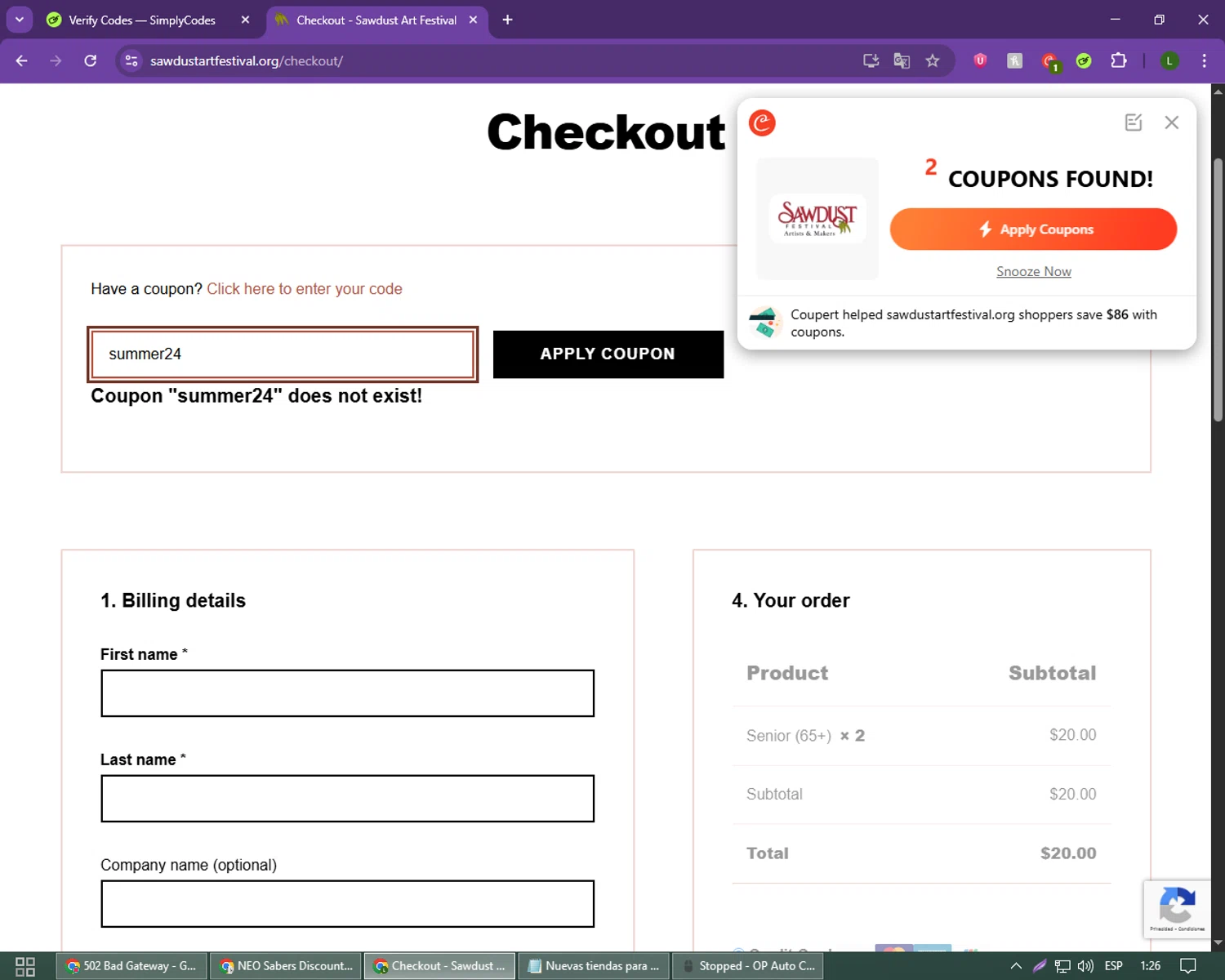Click the Product column header

[x=787, y=673]
